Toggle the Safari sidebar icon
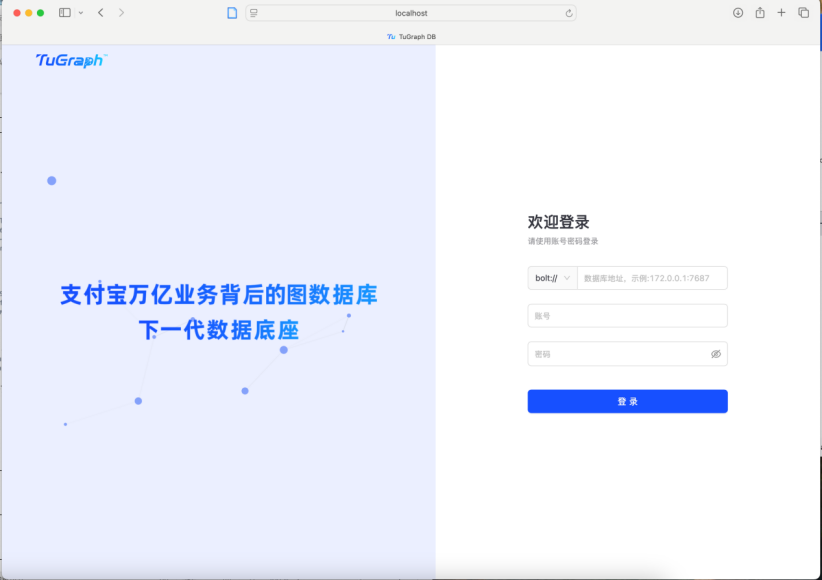822x580 pixels. point(64,13)
